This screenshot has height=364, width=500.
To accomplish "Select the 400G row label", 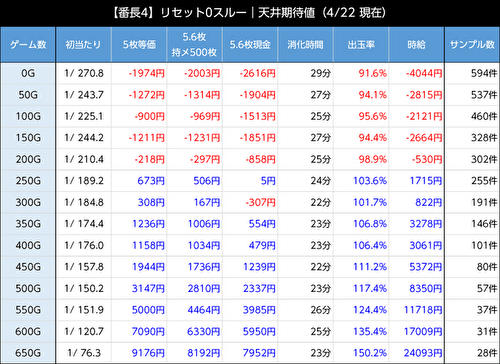I will (x=28, y=245).
